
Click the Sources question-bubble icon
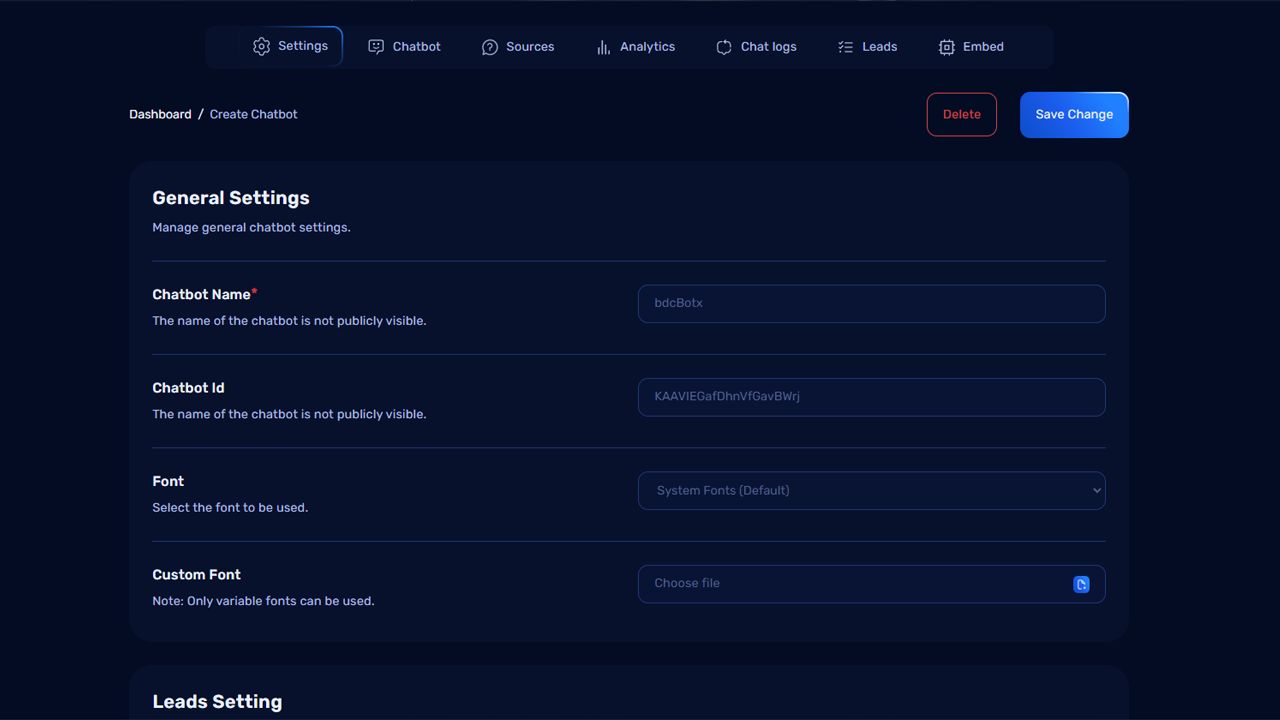490,47
